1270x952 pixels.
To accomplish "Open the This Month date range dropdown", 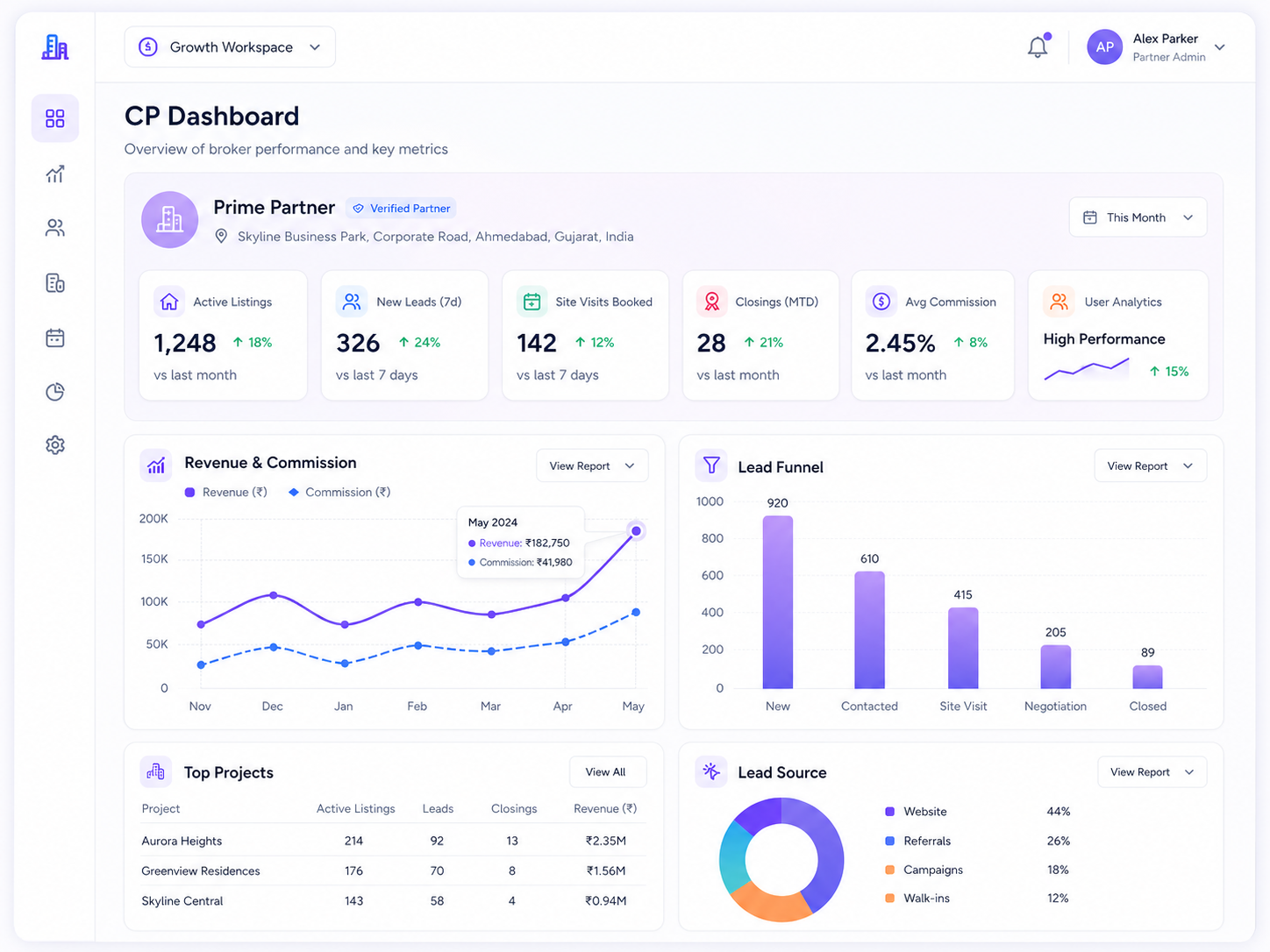I will click(1138, 217).
